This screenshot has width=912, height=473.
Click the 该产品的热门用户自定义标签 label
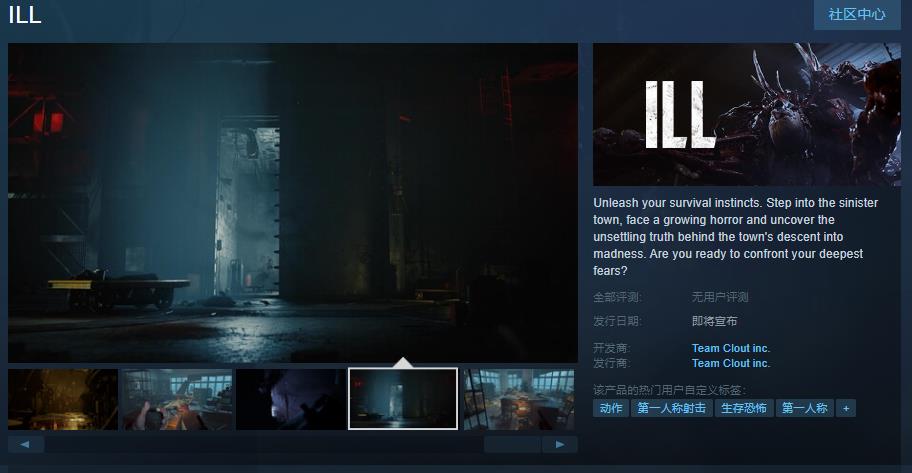pyautogui.click(x=669, y=390)
